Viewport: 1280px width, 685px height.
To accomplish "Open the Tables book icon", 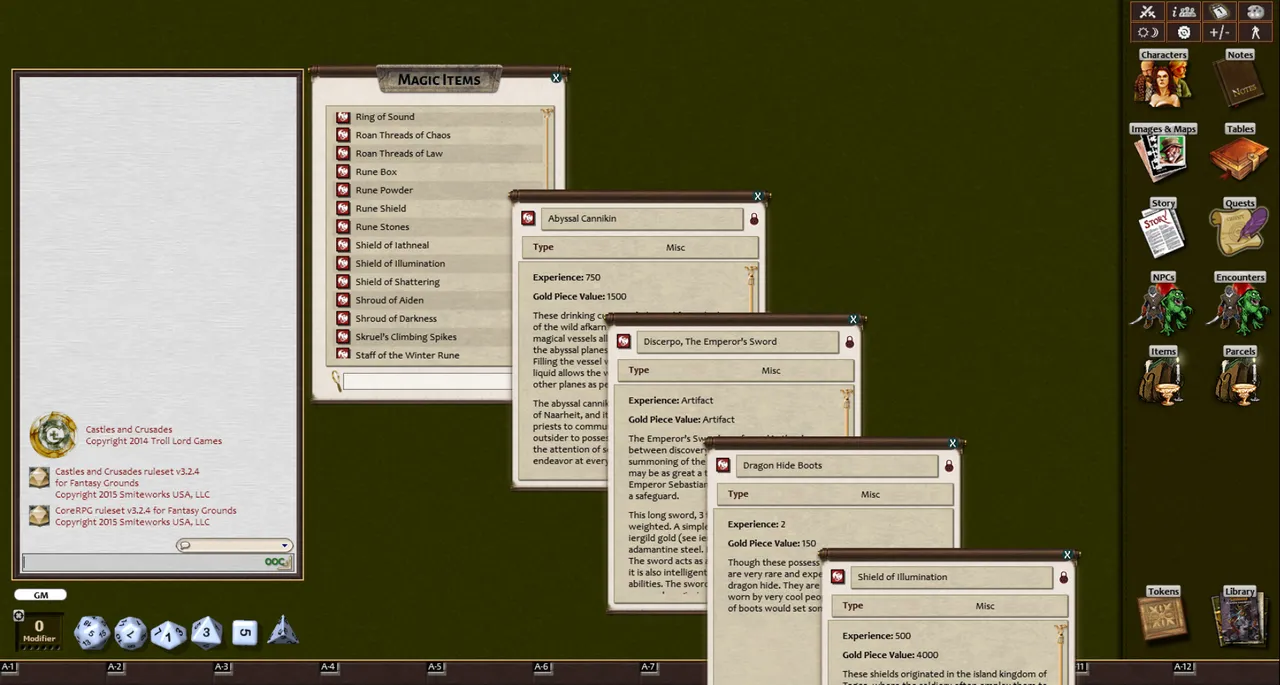I will (x=1240, y=153).
